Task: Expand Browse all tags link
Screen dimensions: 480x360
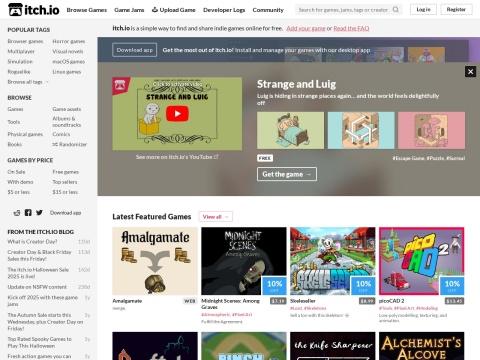Action: [28, 82]
